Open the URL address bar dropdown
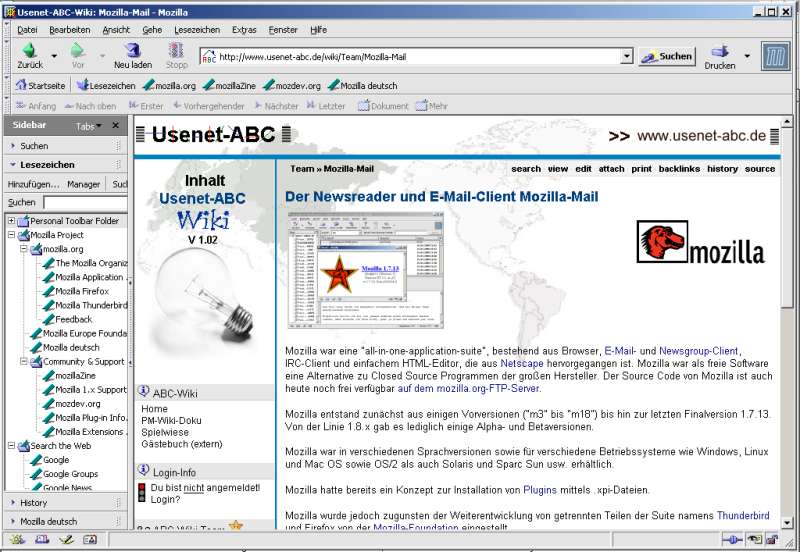800x552 pixels. click(x=627, y=57)
